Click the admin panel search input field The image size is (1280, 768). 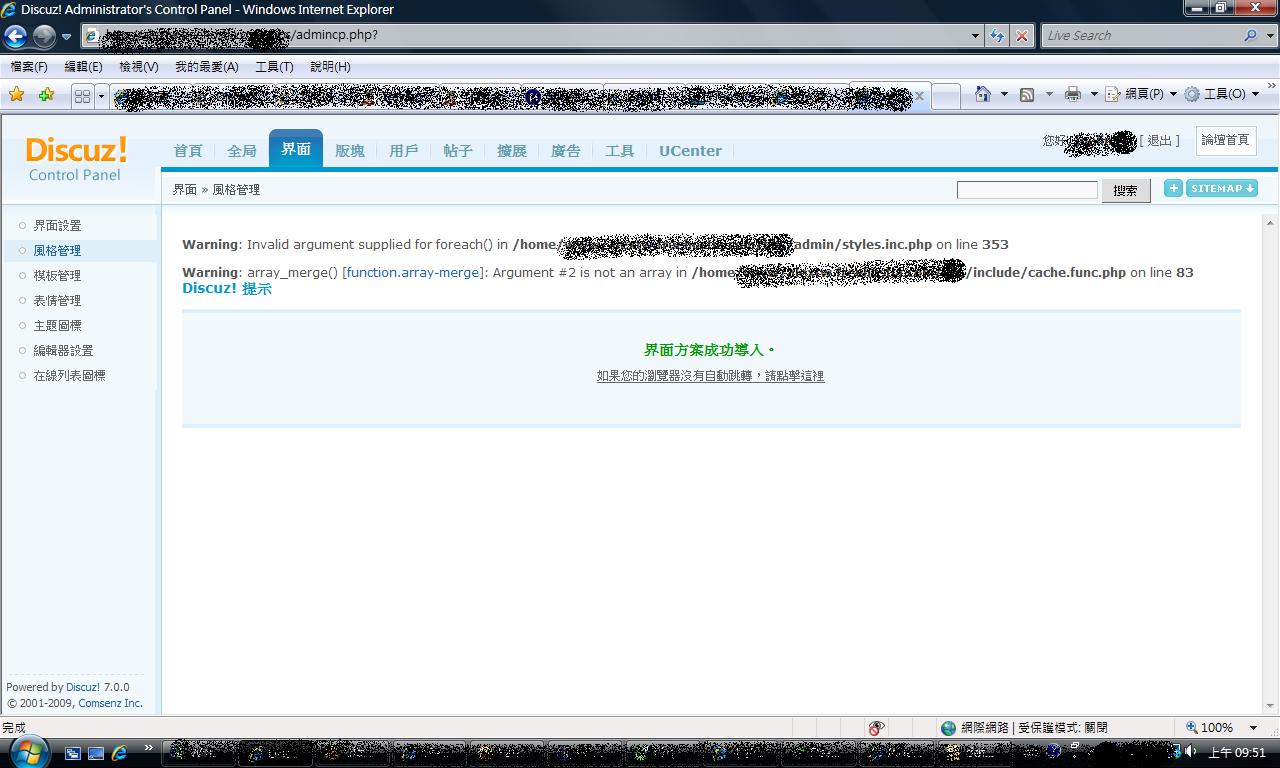pyautogui.click(x=1027, y=190)
